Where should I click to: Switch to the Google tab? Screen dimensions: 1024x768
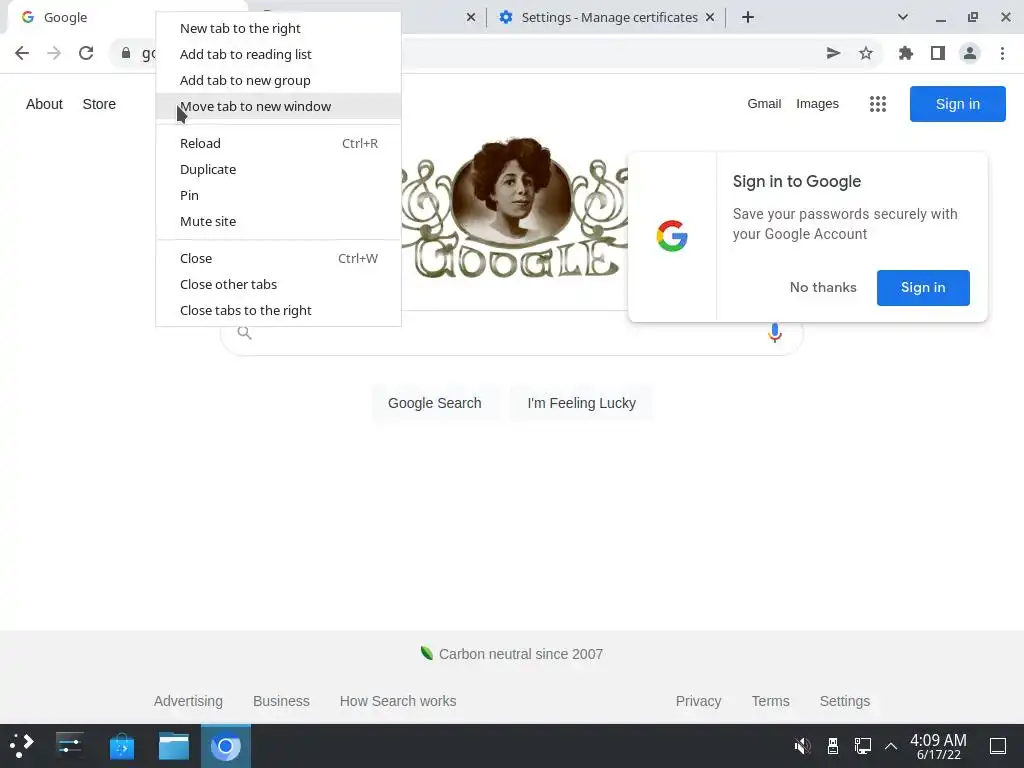click(x=82, y=18)
